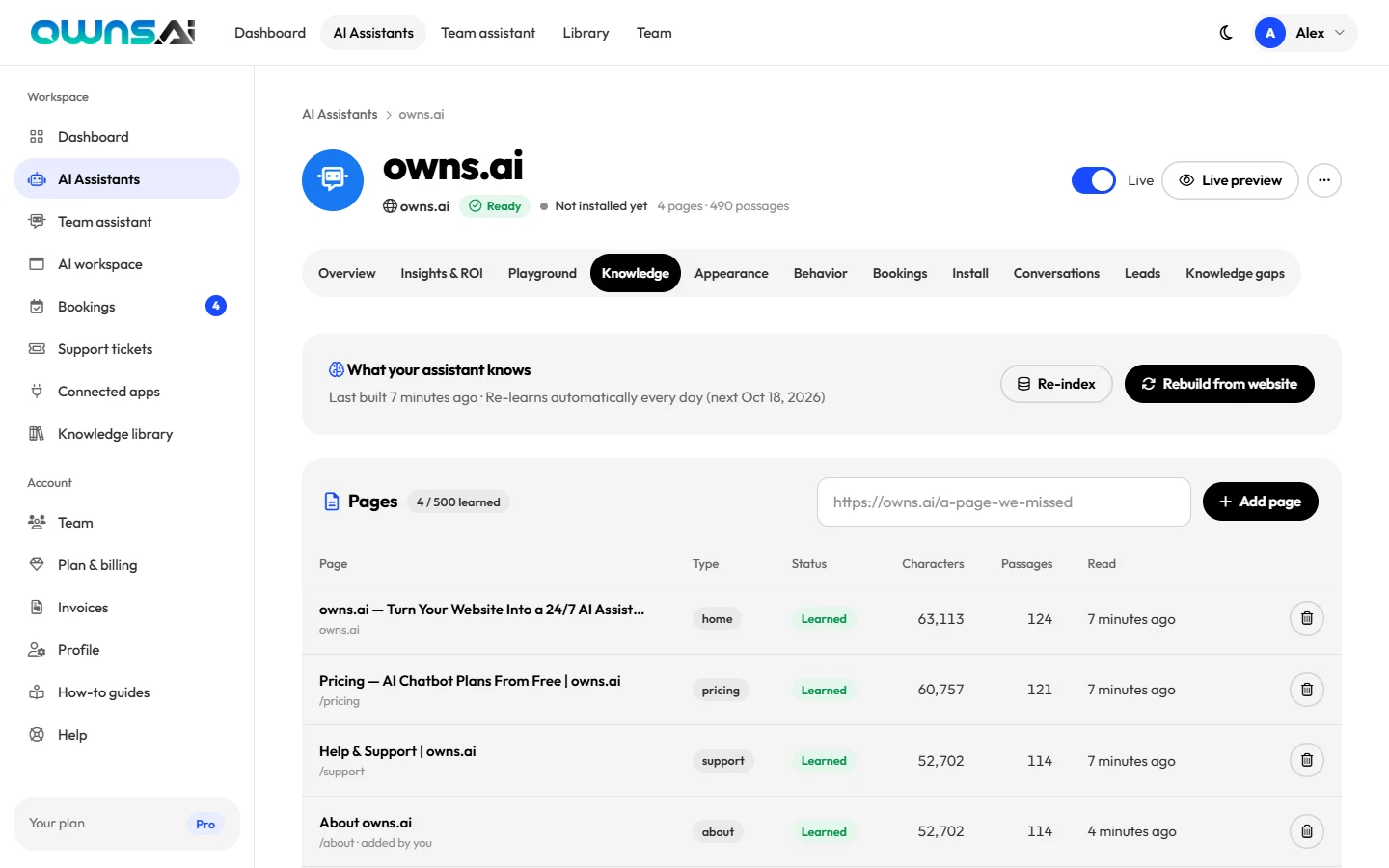Open Plan & billing in sidebar
This screenshot has width=1389, height=868.
coord(126,565)
